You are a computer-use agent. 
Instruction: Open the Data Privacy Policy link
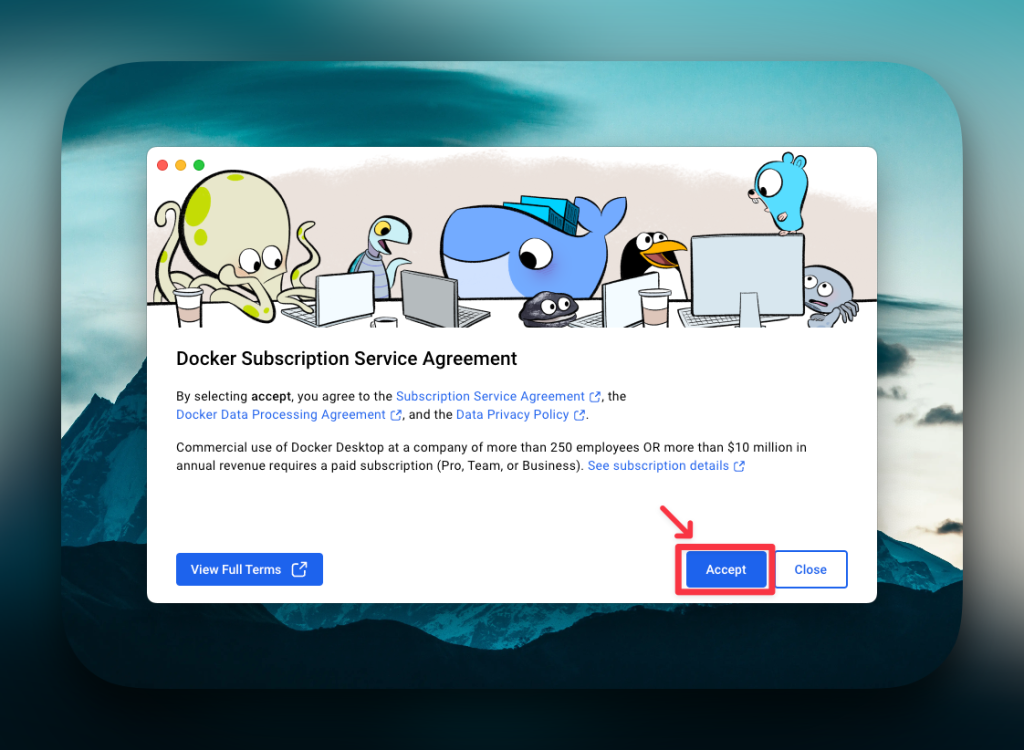pos(513,414)
